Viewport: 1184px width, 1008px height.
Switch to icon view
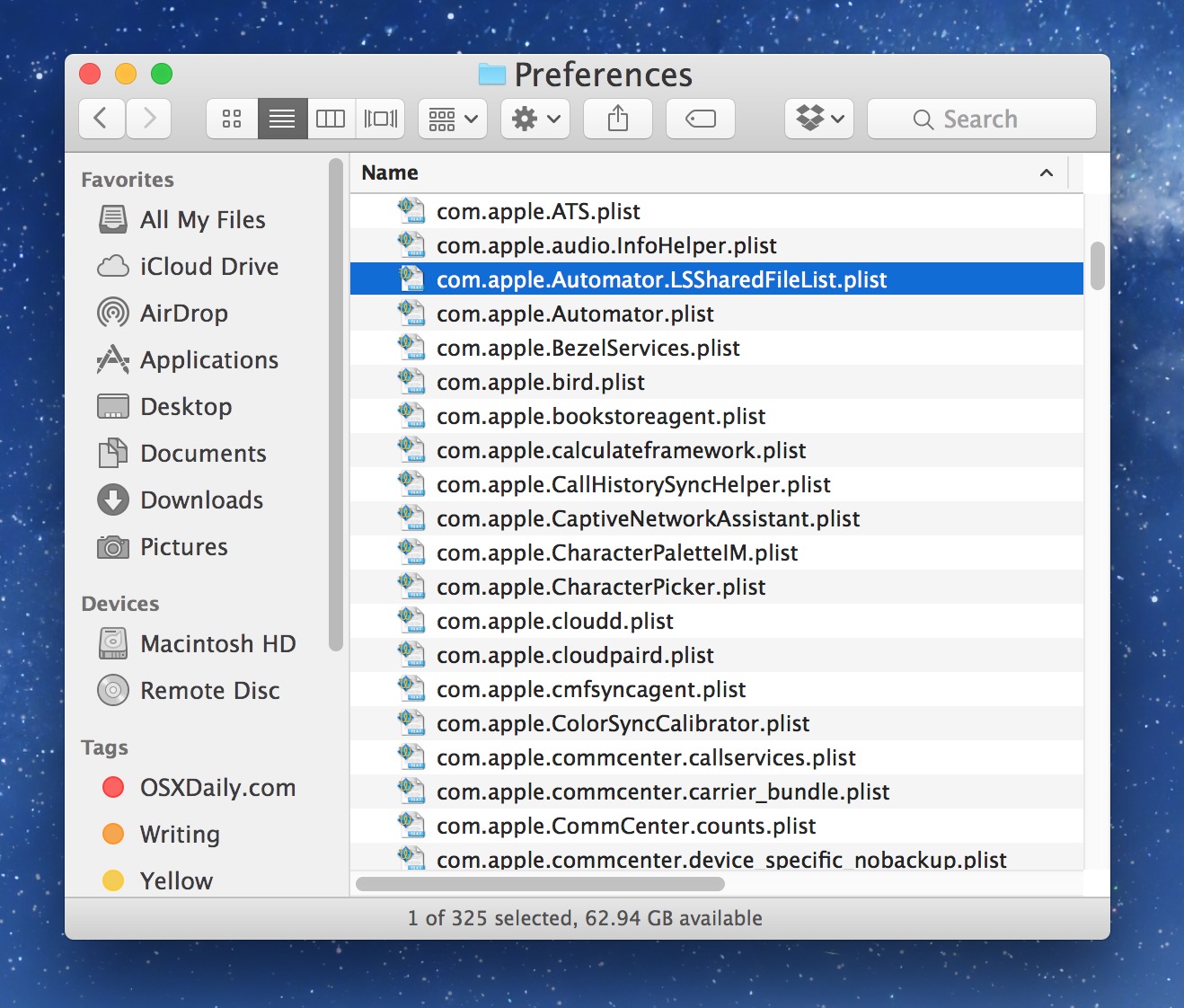pyautogui.click(x=232, y=118)
